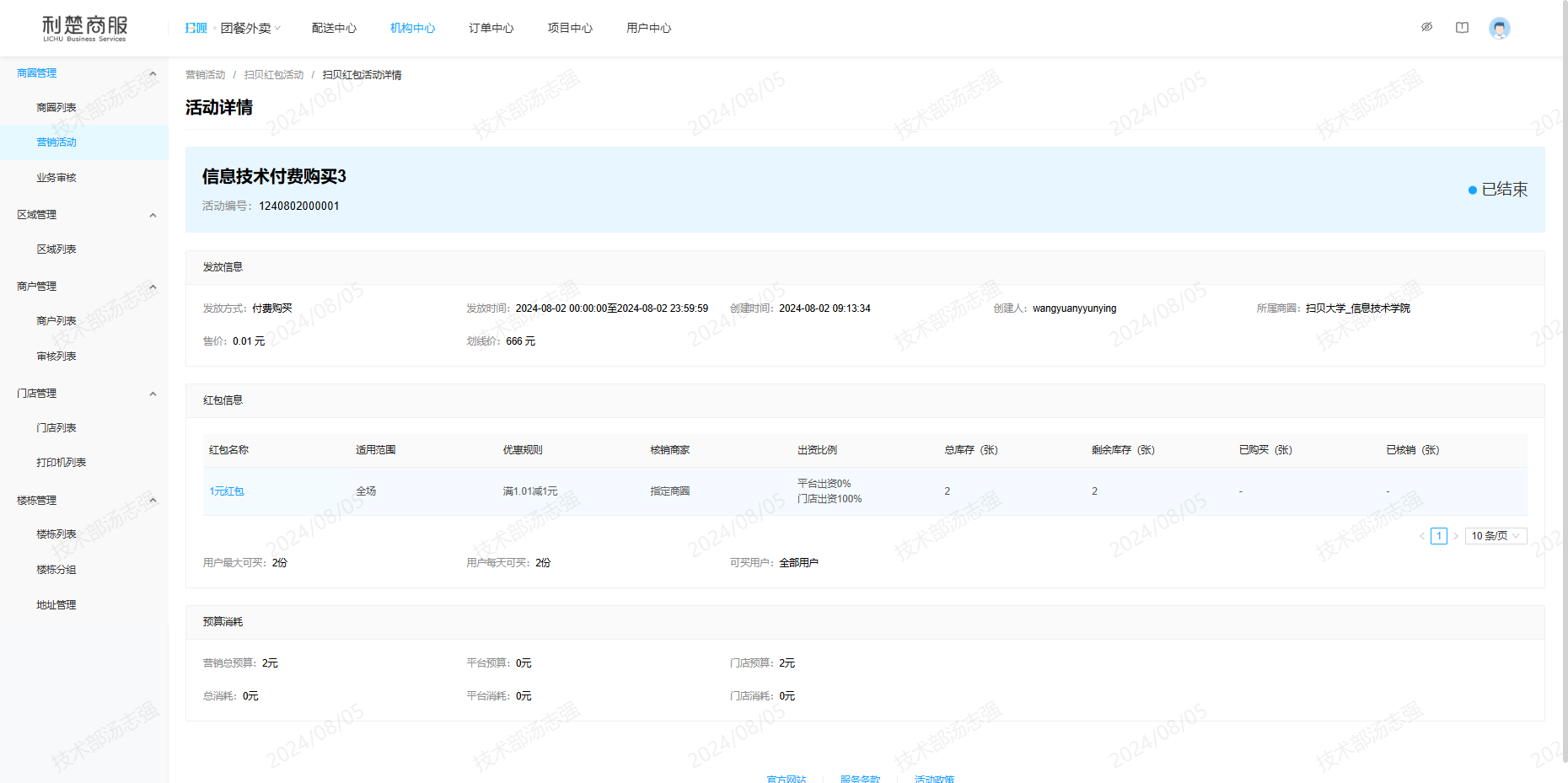Go to 扫呗红包活动 breadcrumb
The width and height of the screenshot is (1568, 783).
(273, 75)
